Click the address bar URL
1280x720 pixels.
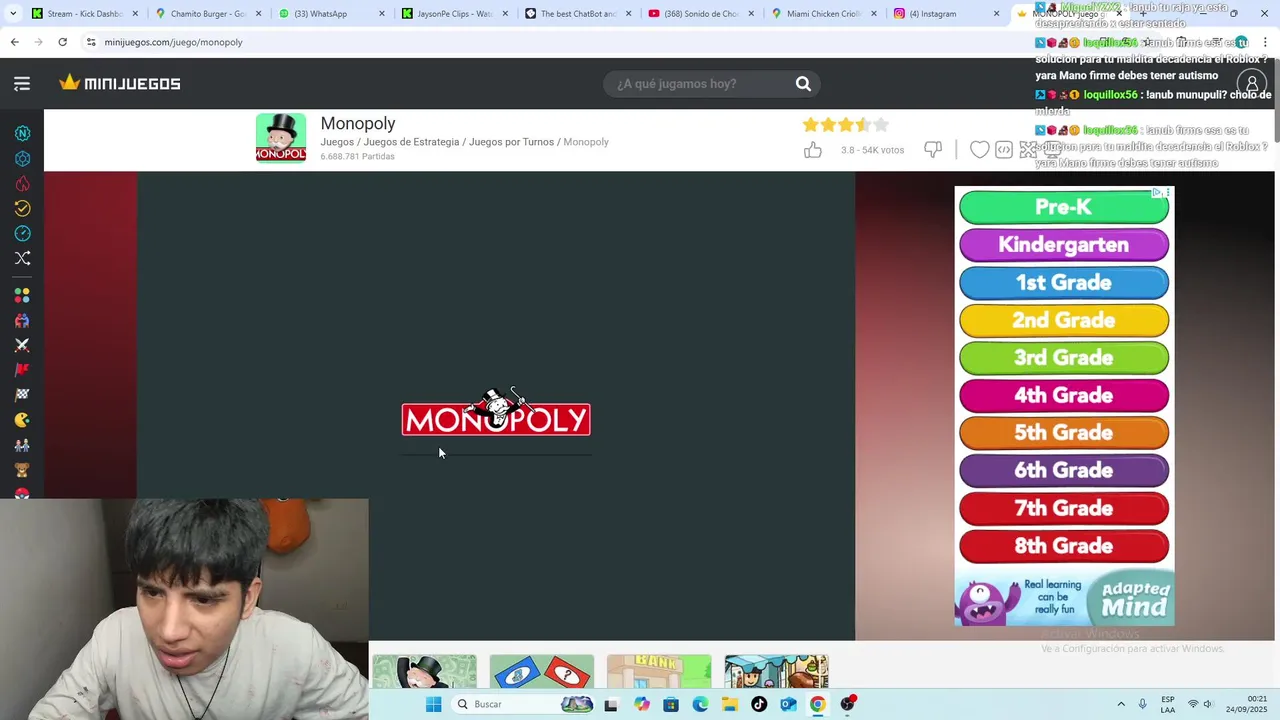tap(174, 42)
